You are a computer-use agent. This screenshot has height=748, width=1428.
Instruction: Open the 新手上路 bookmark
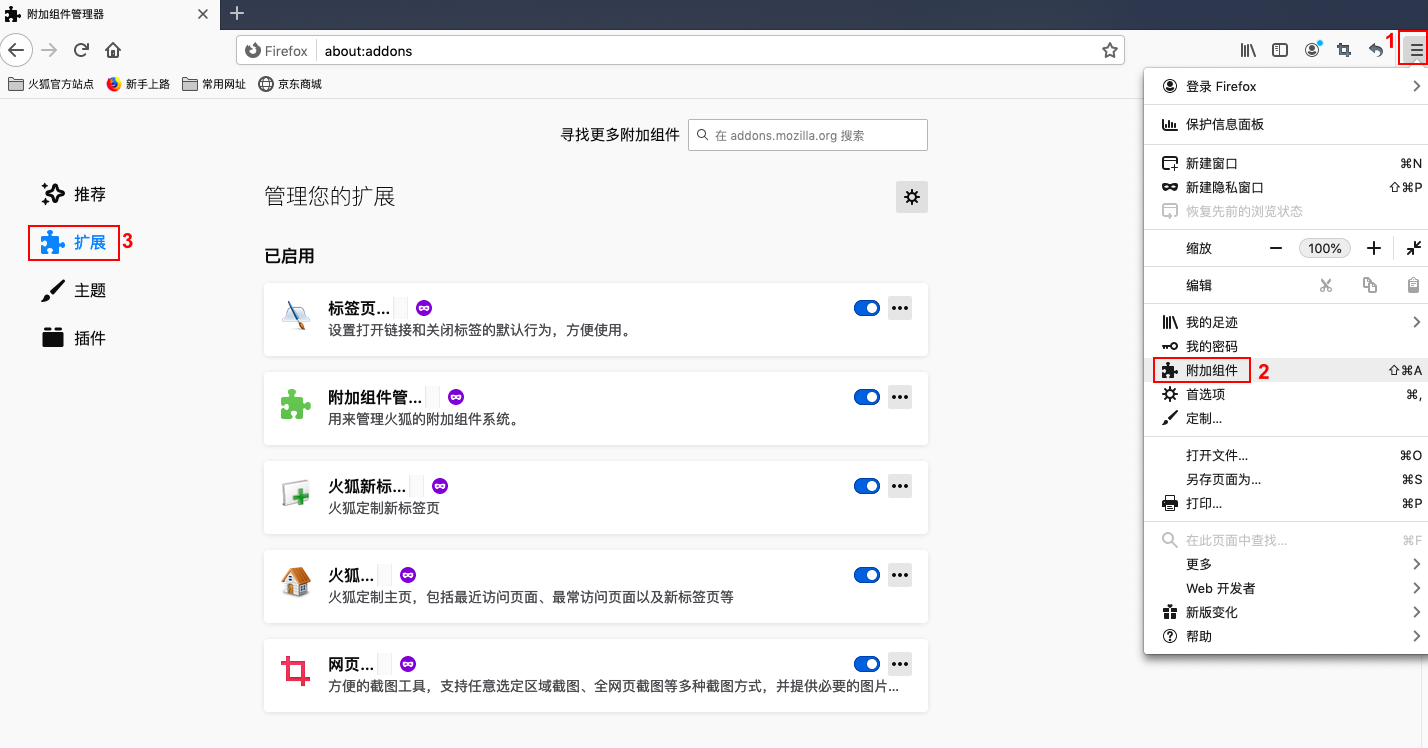pos(138,84)
